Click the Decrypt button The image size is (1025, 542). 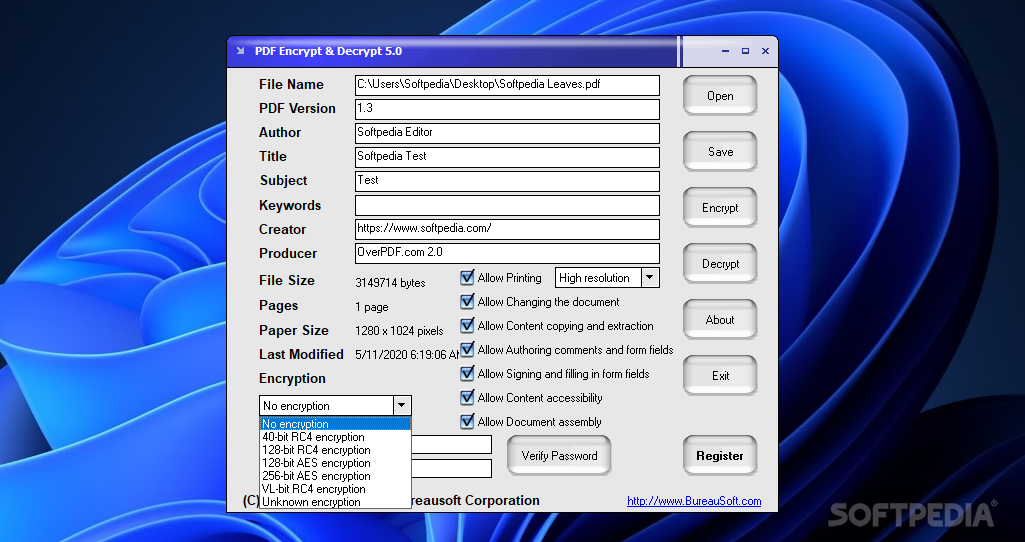(720, 264)
